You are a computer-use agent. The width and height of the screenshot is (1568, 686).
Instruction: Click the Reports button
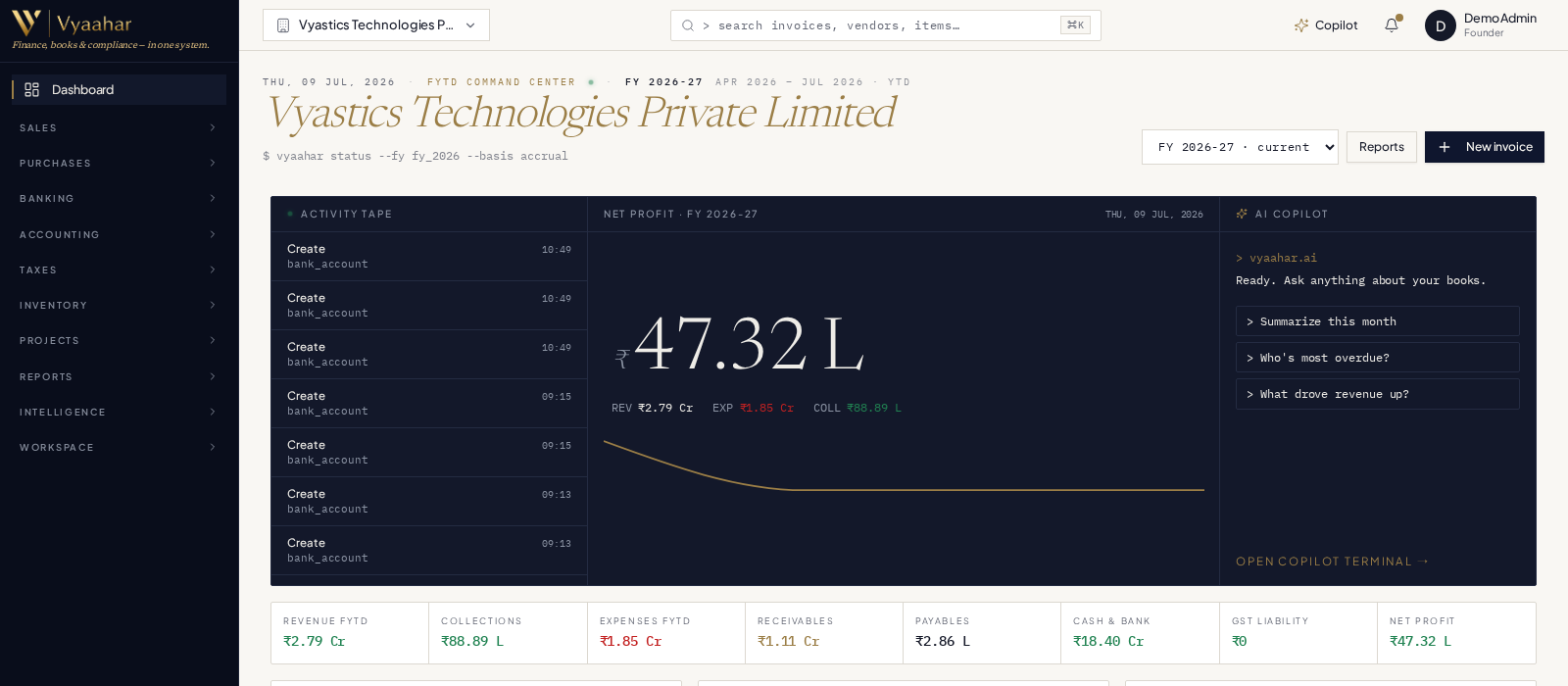pos(1382,147)
